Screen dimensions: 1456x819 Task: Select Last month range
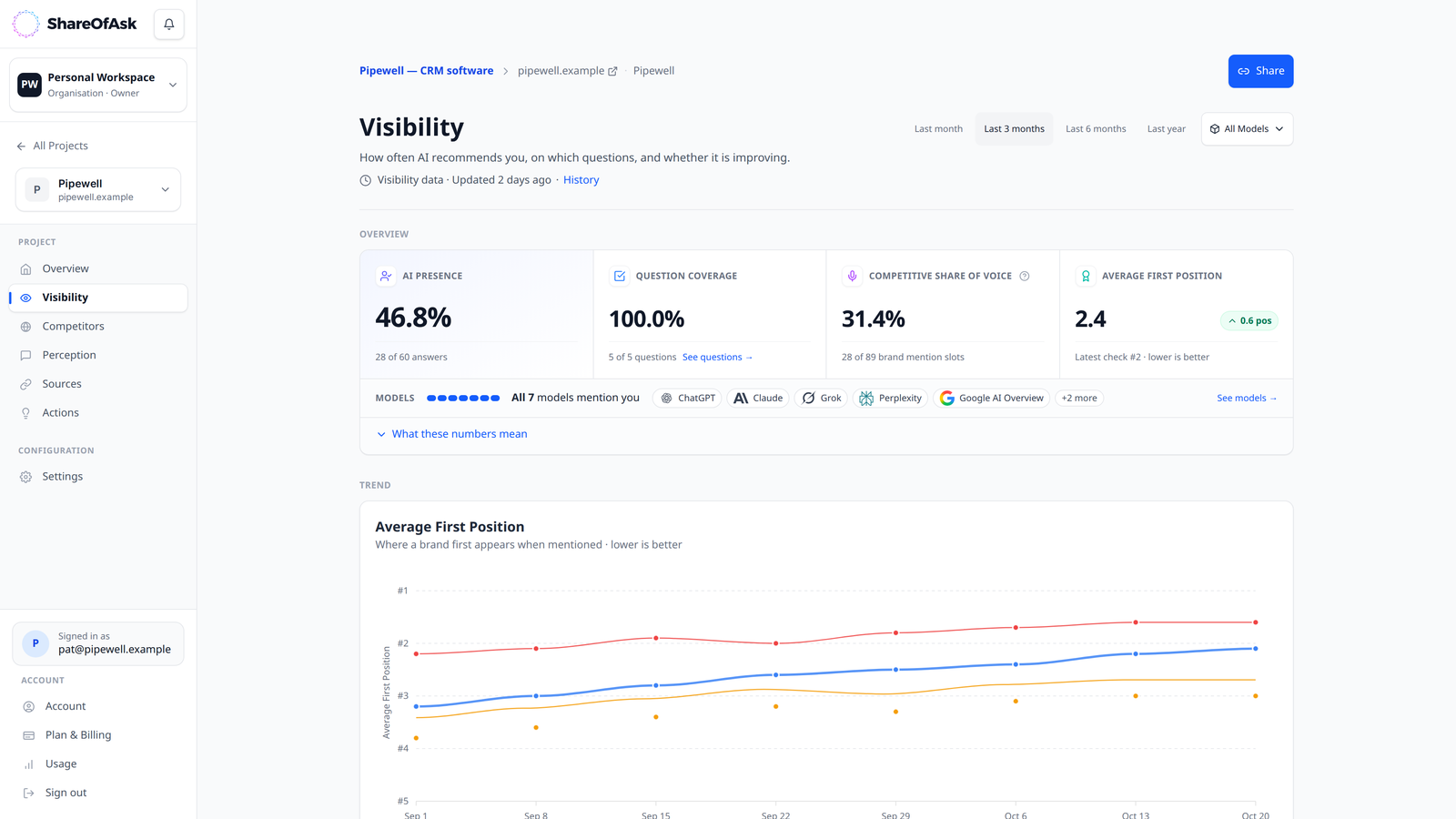pyautogui.click(x=938, y=129)
